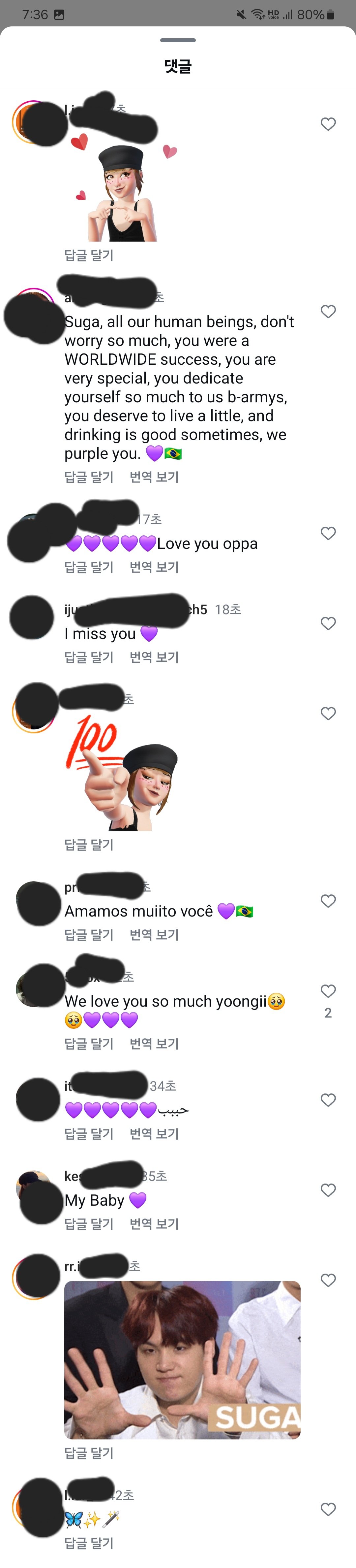Reply to the 'I miss you' comment
The width and height of the screenshot is (356, 1568).
[89, 657]
